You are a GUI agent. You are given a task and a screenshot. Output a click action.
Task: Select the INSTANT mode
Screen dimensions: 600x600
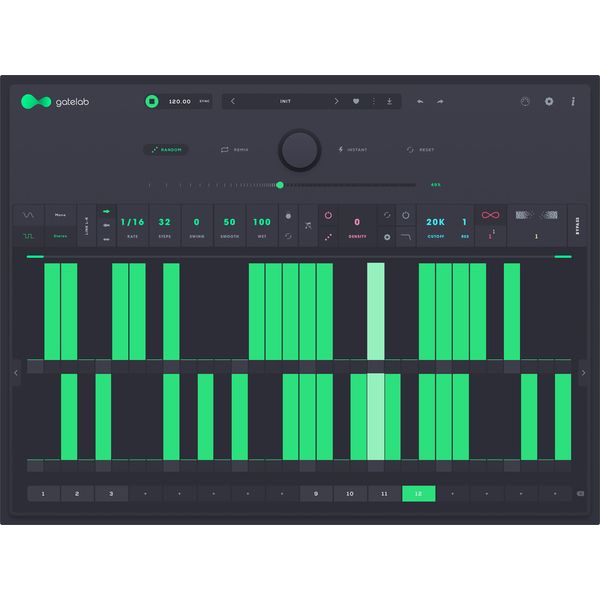[x=352, y=150]
